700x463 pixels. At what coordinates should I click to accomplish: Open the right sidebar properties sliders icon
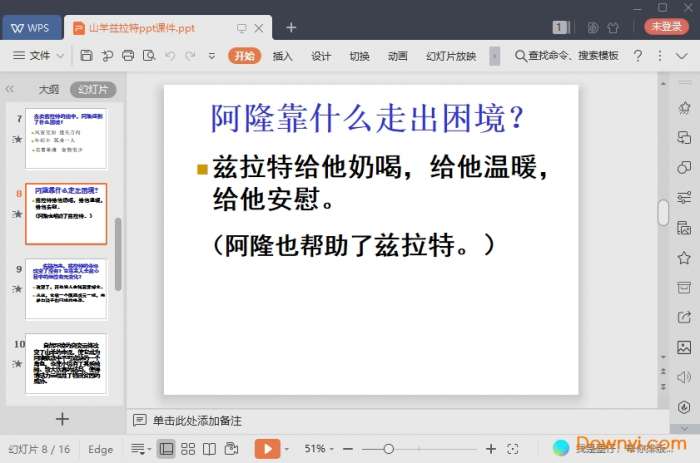coord(684,197)
